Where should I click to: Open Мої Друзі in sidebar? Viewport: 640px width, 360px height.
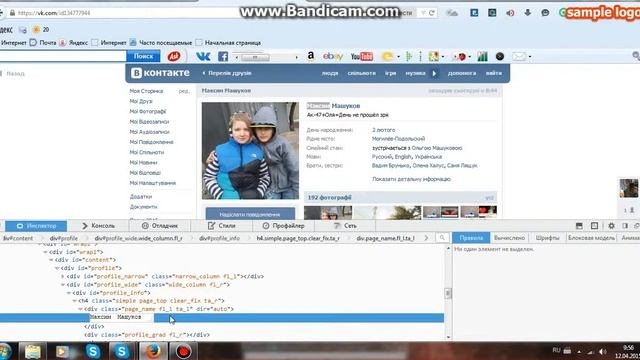click(141, 101)
